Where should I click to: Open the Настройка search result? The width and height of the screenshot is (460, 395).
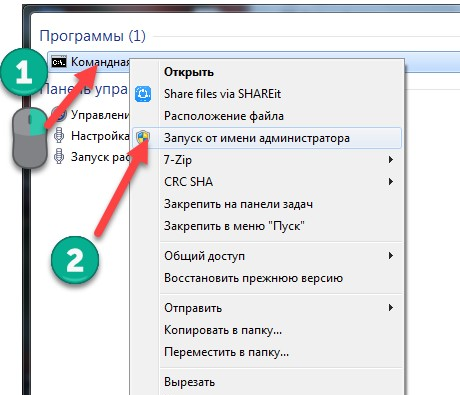click(x=100, y=136)
